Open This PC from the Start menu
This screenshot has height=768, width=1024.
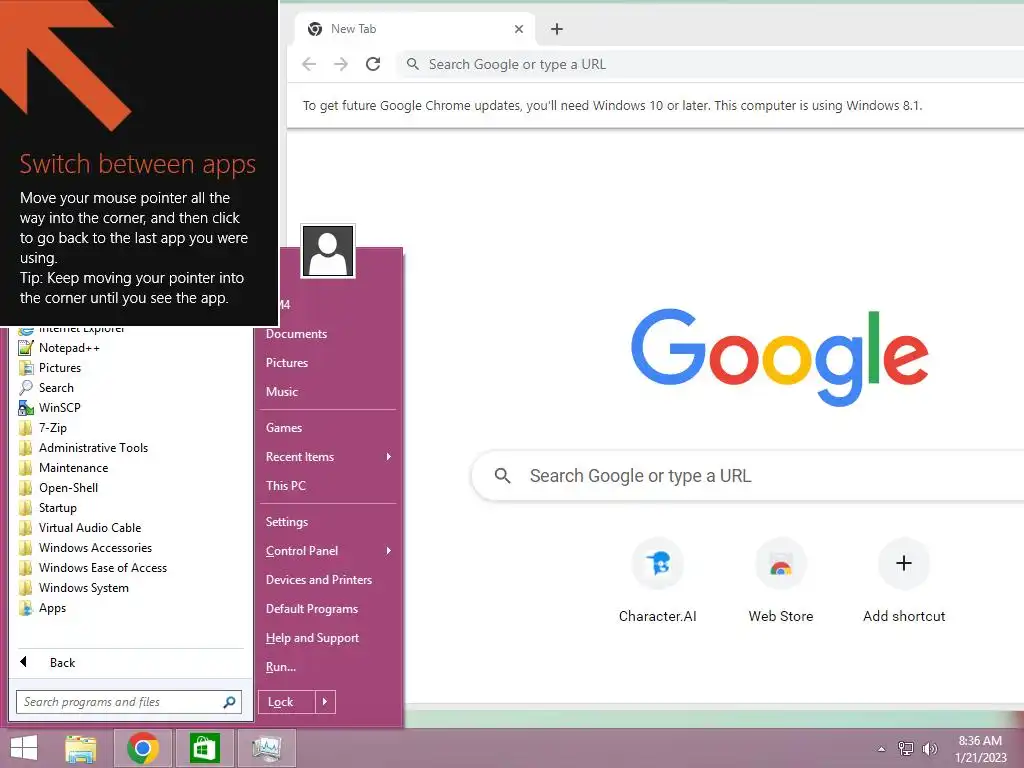pos(285,486)
